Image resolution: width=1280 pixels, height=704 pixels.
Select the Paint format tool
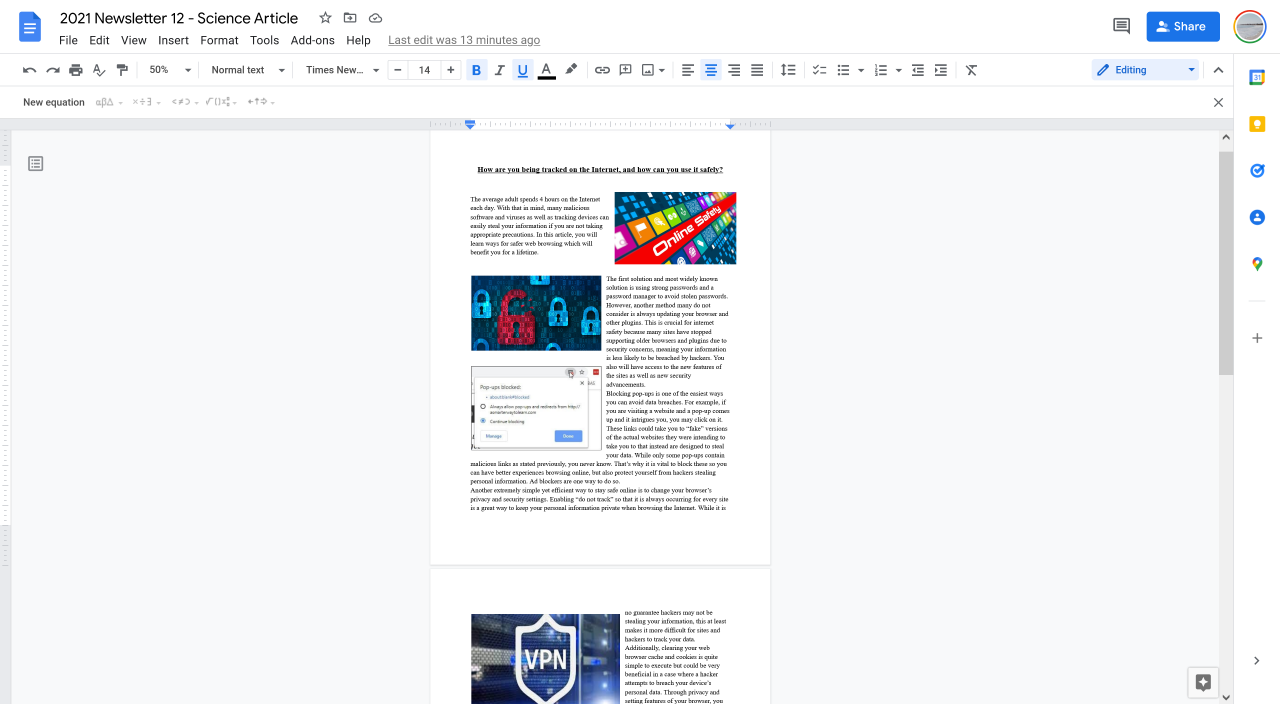tap(122, 70)
